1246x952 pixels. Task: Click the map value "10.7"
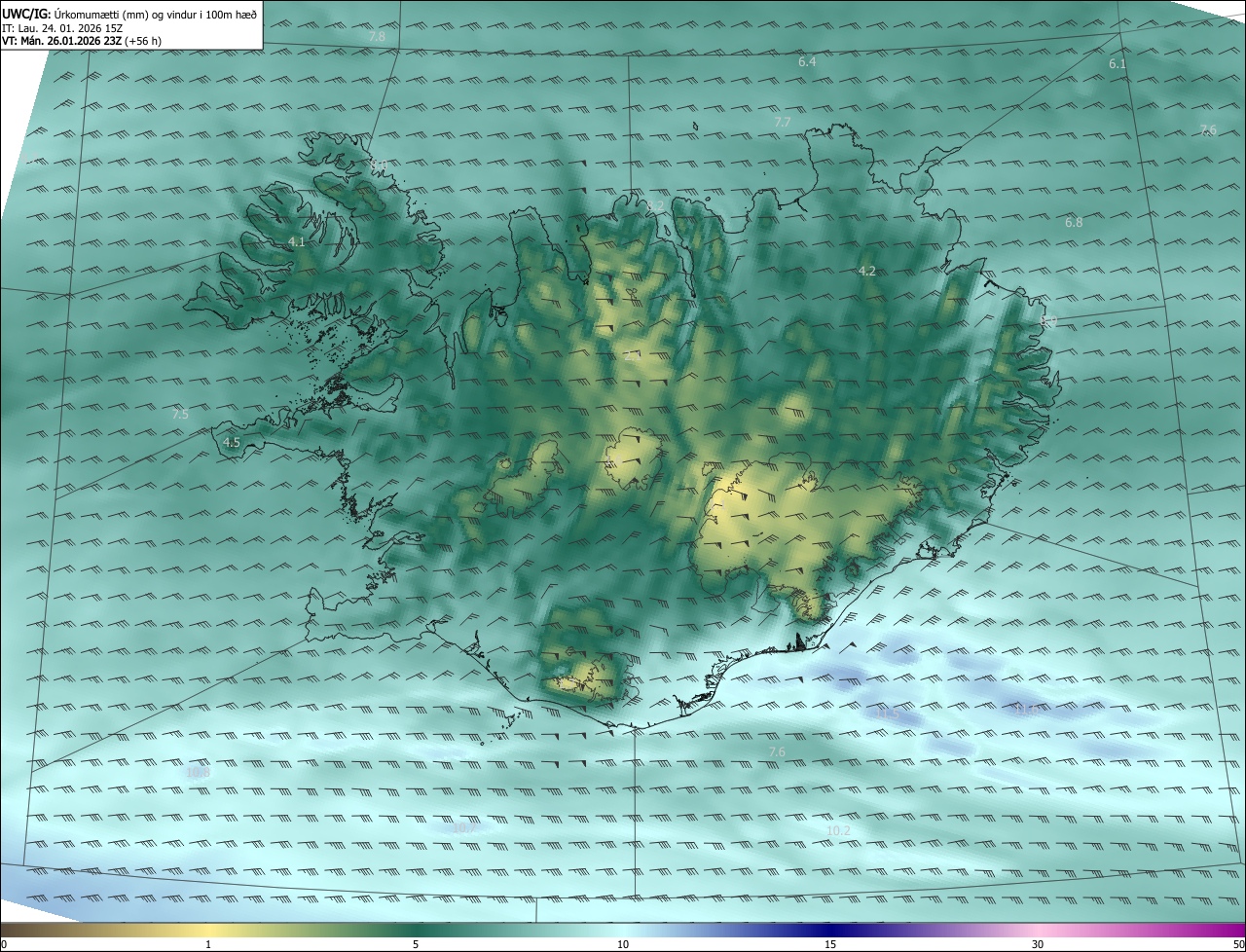coord(464,828)
